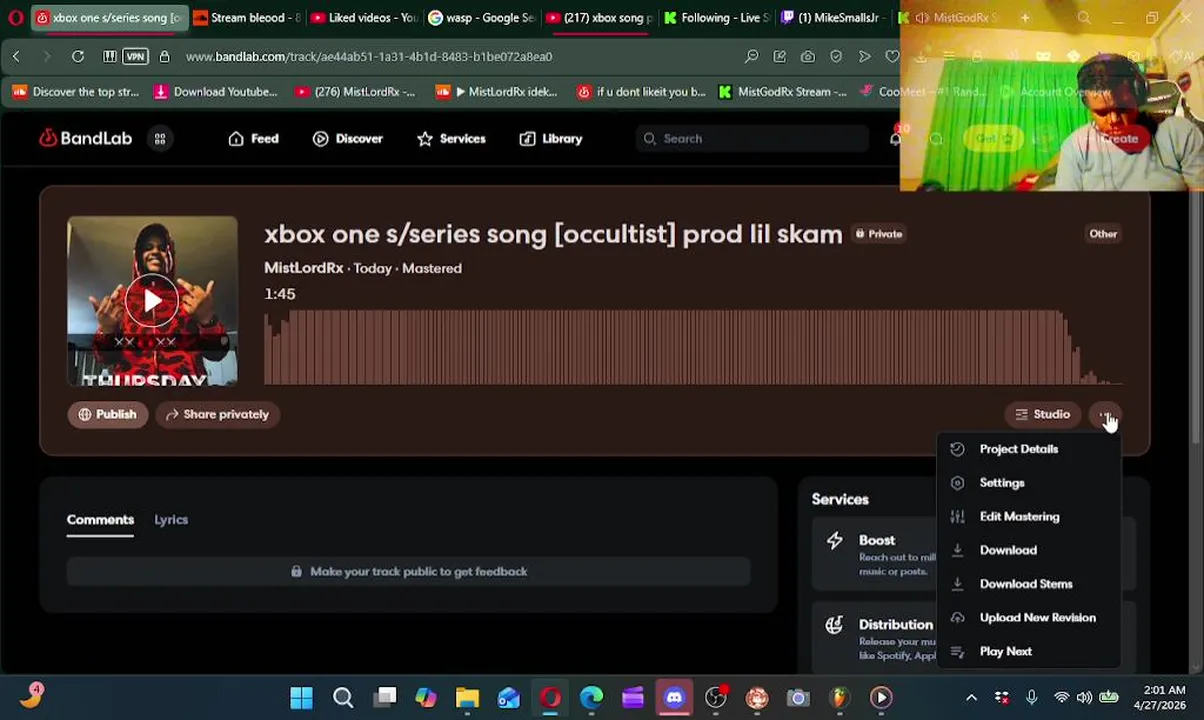The height and width of the screenshot is (720, 1204).
Task: Open volume control in system tray
Action: click(x=1085, y=697)
